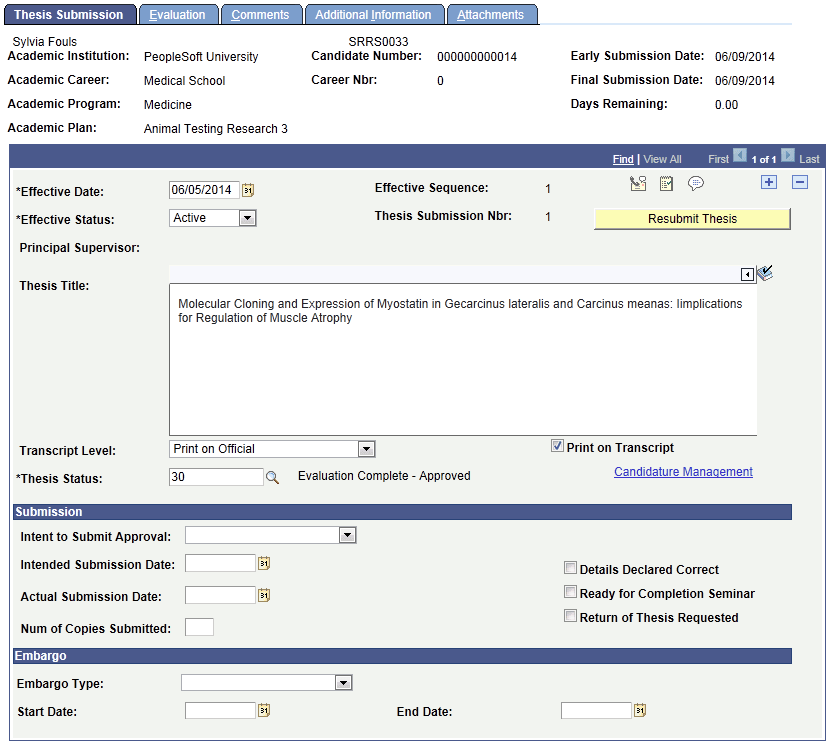Click the '1 of 1' row counter
The width and height of the screenshot is (830, 746).
click(x=764, y=159)
